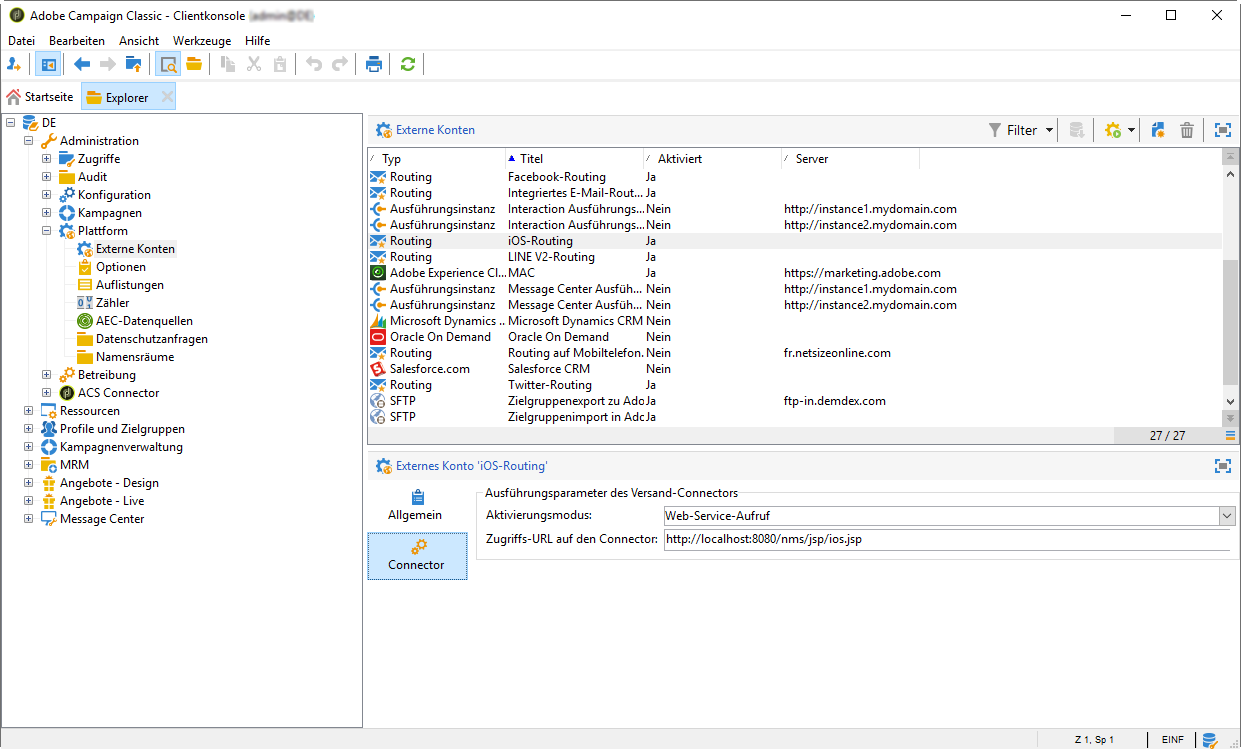Viewport: 1241px width, 749px height.
Task: Expand the Zugriffe tree node
Action: point(46,159)
